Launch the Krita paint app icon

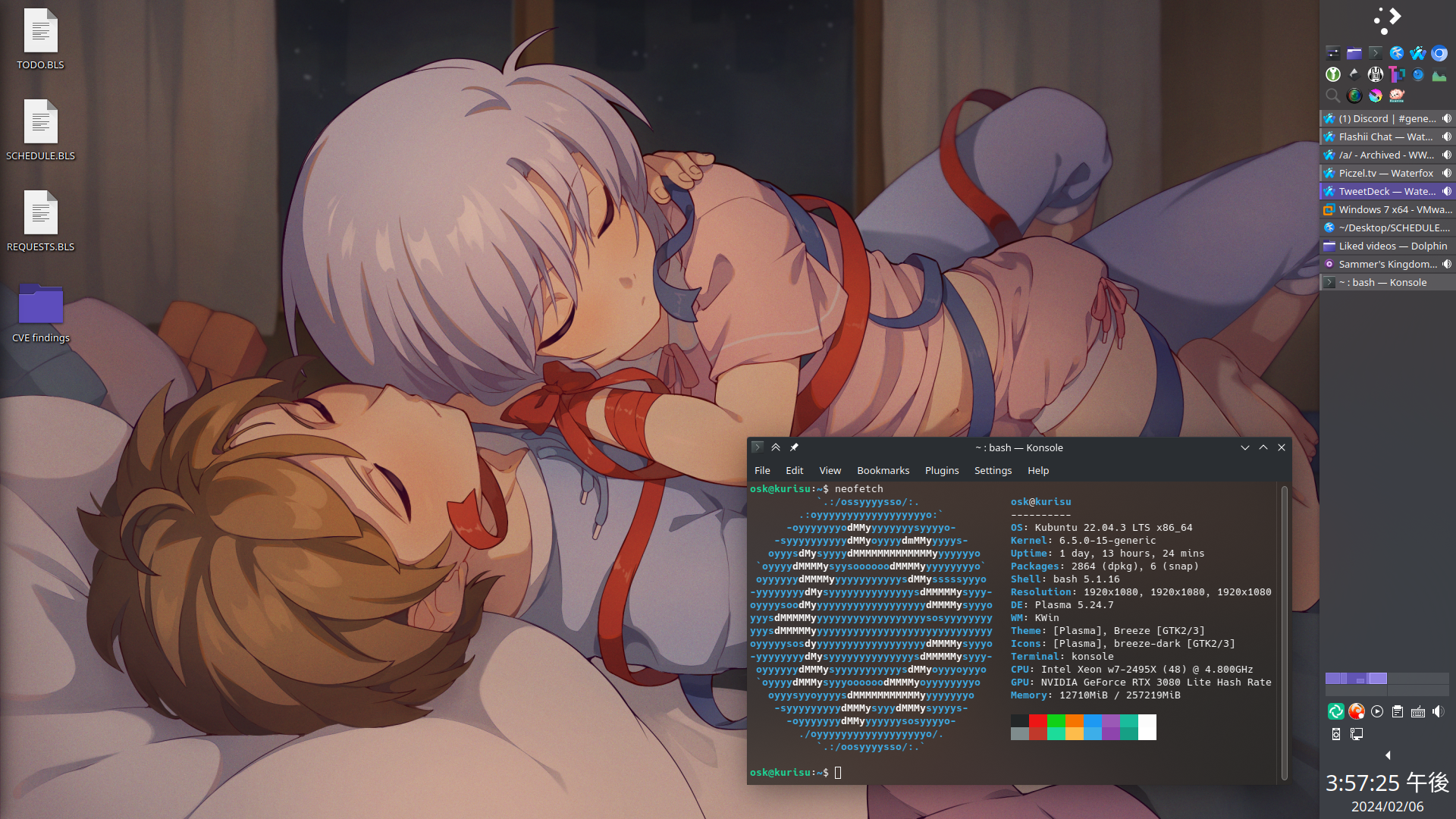coord(1376,96)
